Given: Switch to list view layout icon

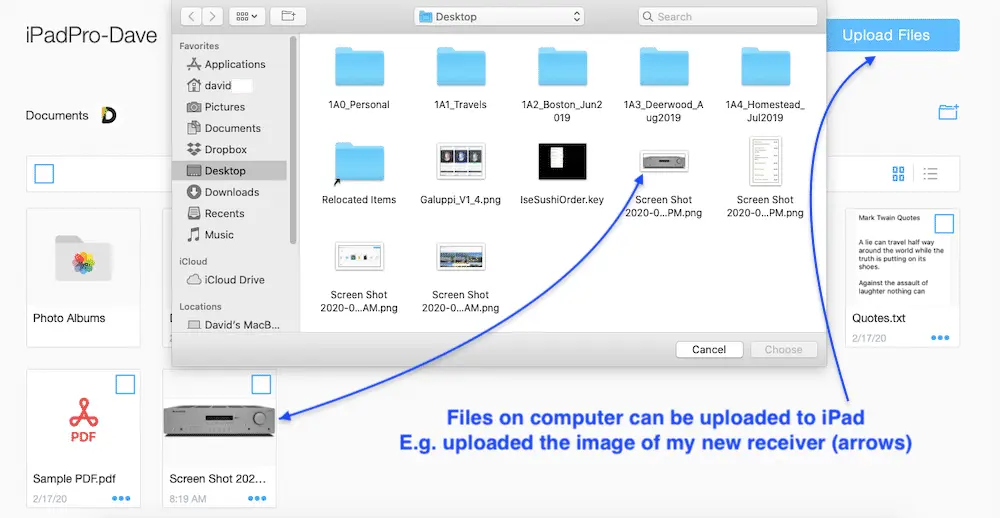Looking at the screenshot, I should point(930,174).
